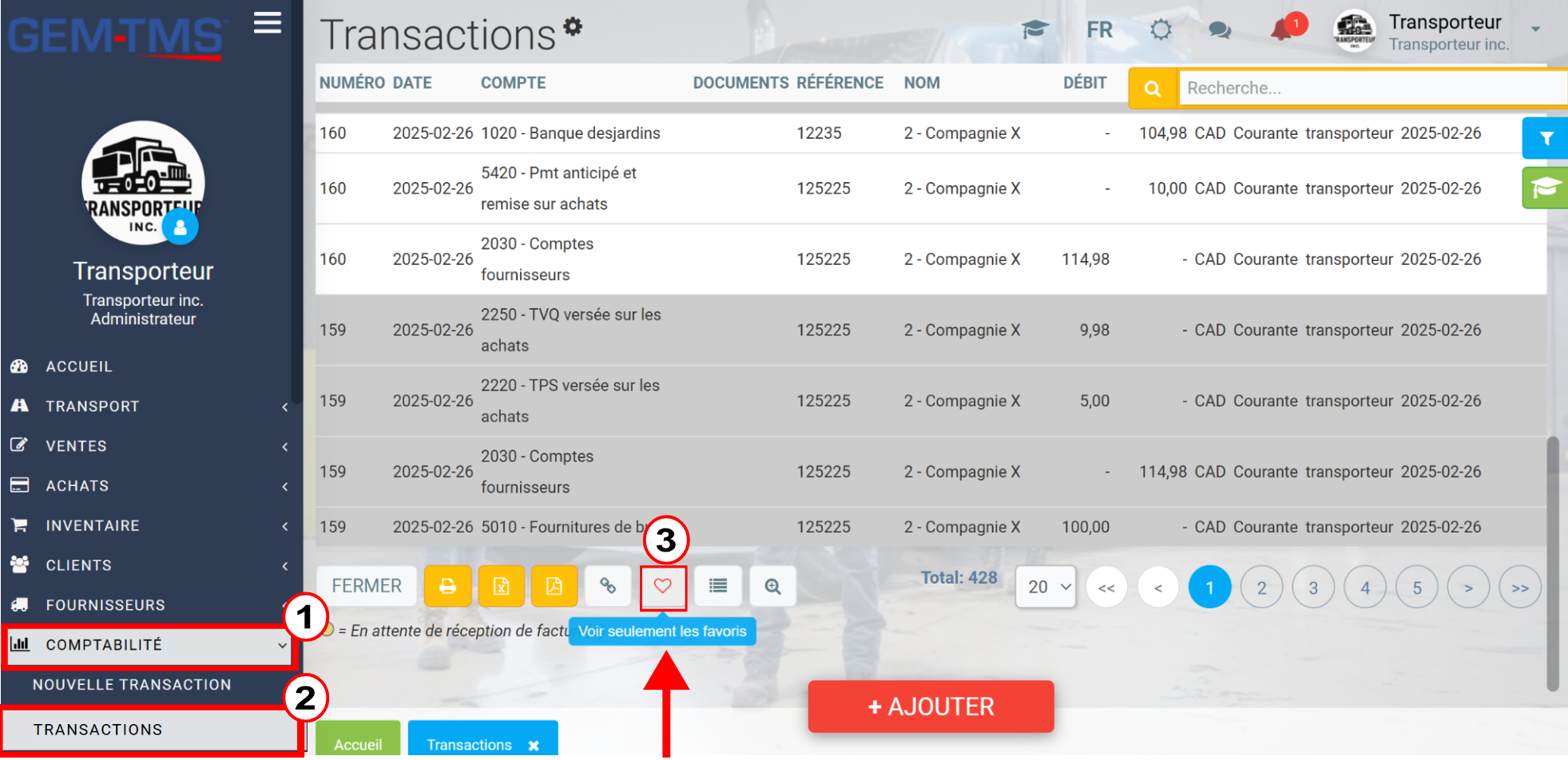
Task: Export transactions to PDF icon
Action: point(554,587)
